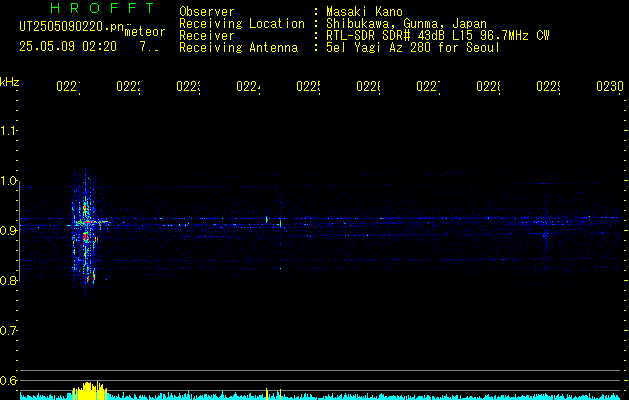Image resolution: width=629 pixels, height=400 pixels.
Task: Click the 0222 time axis marker
Action: pos(128,86)
